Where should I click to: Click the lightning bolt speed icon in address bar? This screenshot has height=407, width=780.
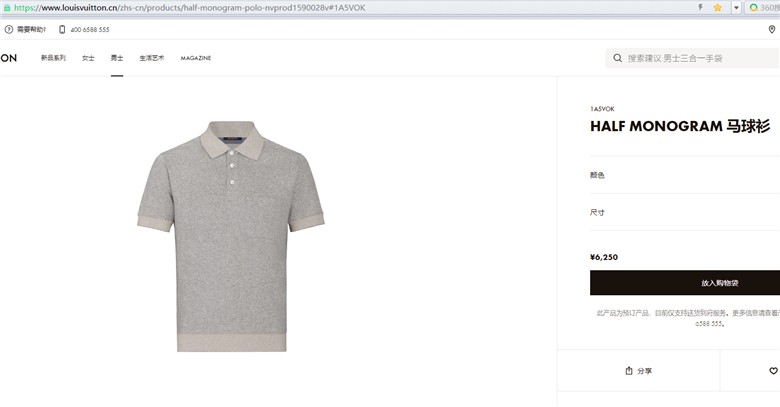700,7
